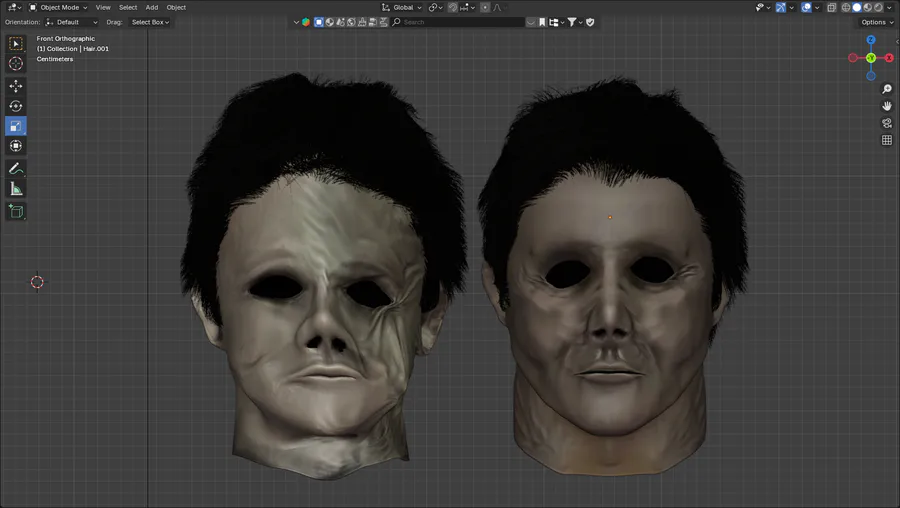This screenshot has width=900, height=508.
Task: Open the Object menu
Action: point(176,7)
